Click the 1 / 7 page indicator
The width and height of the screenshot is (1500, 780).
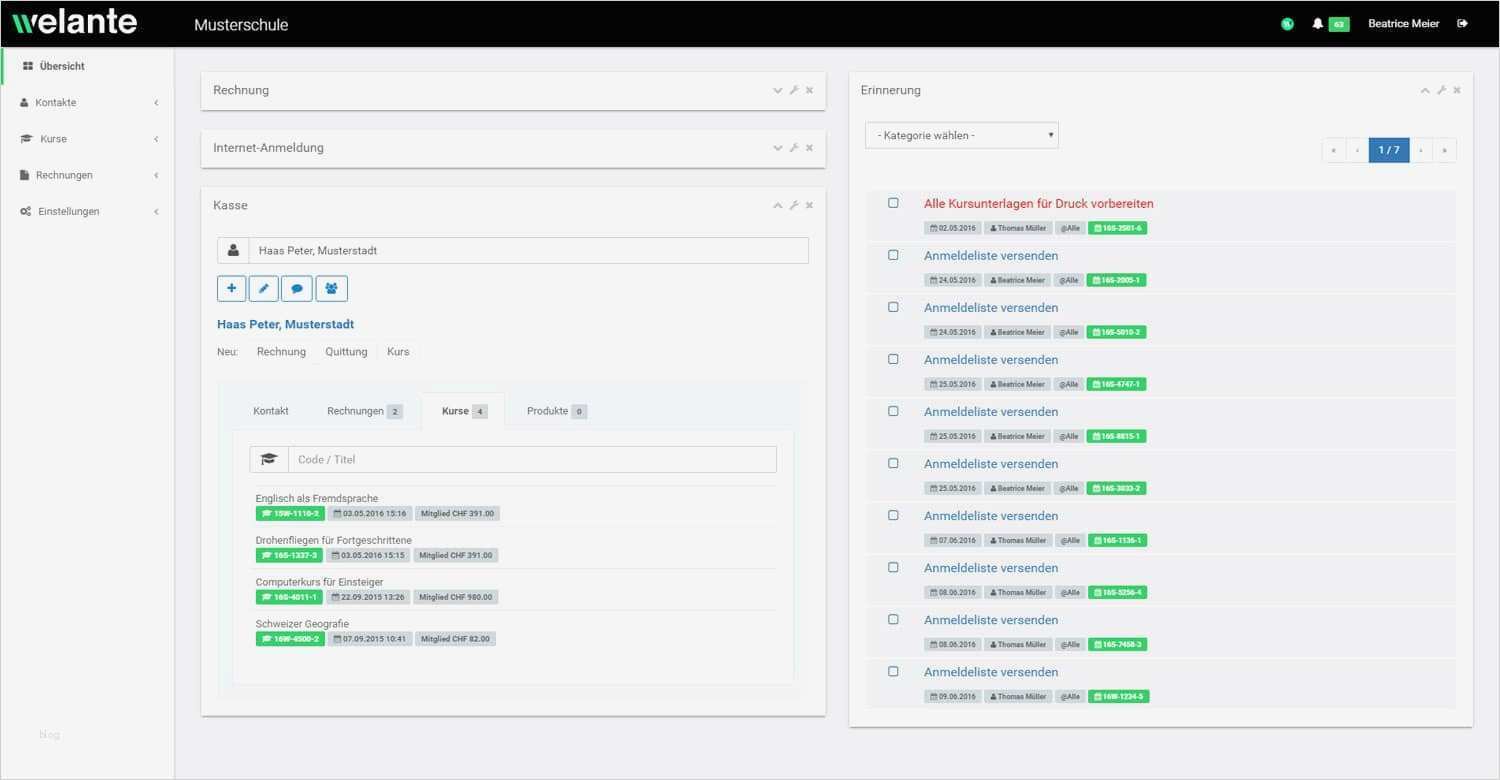click(1389, 150)
